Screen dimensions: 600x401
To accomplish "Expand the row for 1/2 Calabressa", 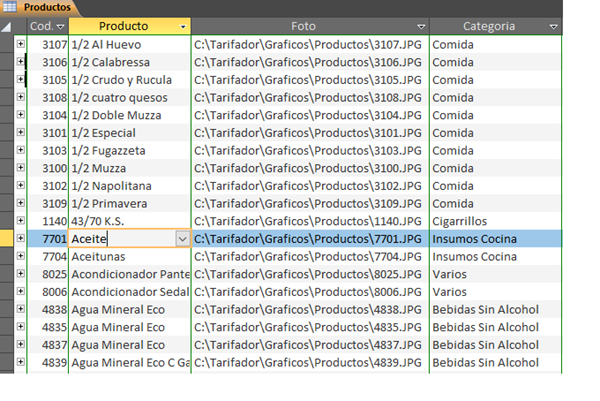I will tap(21, 62).
